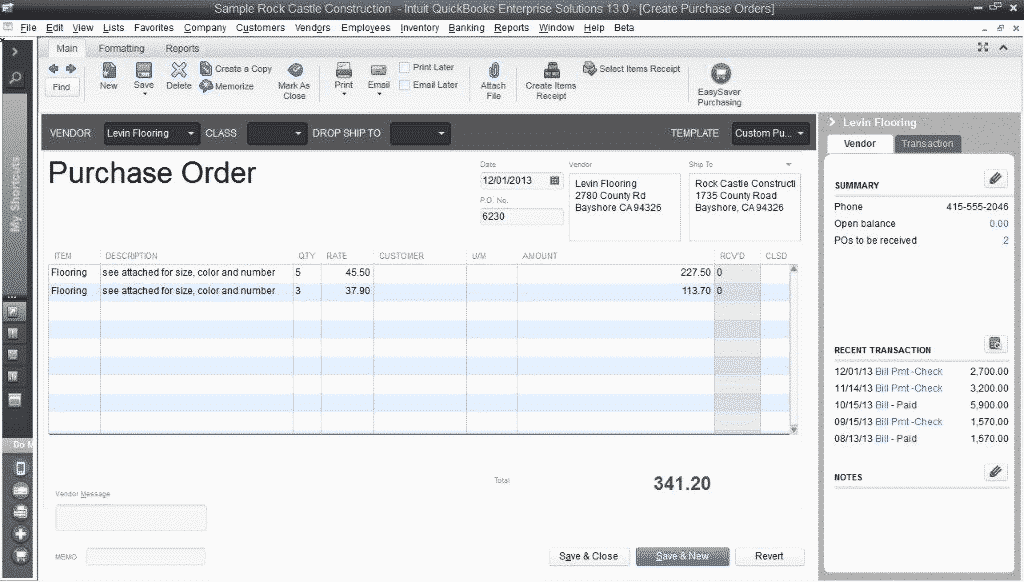The image size is (1024, 582).
Task: Open search magnifier in left sidebar
Action: pyautogui.click(x=16, y=78)
